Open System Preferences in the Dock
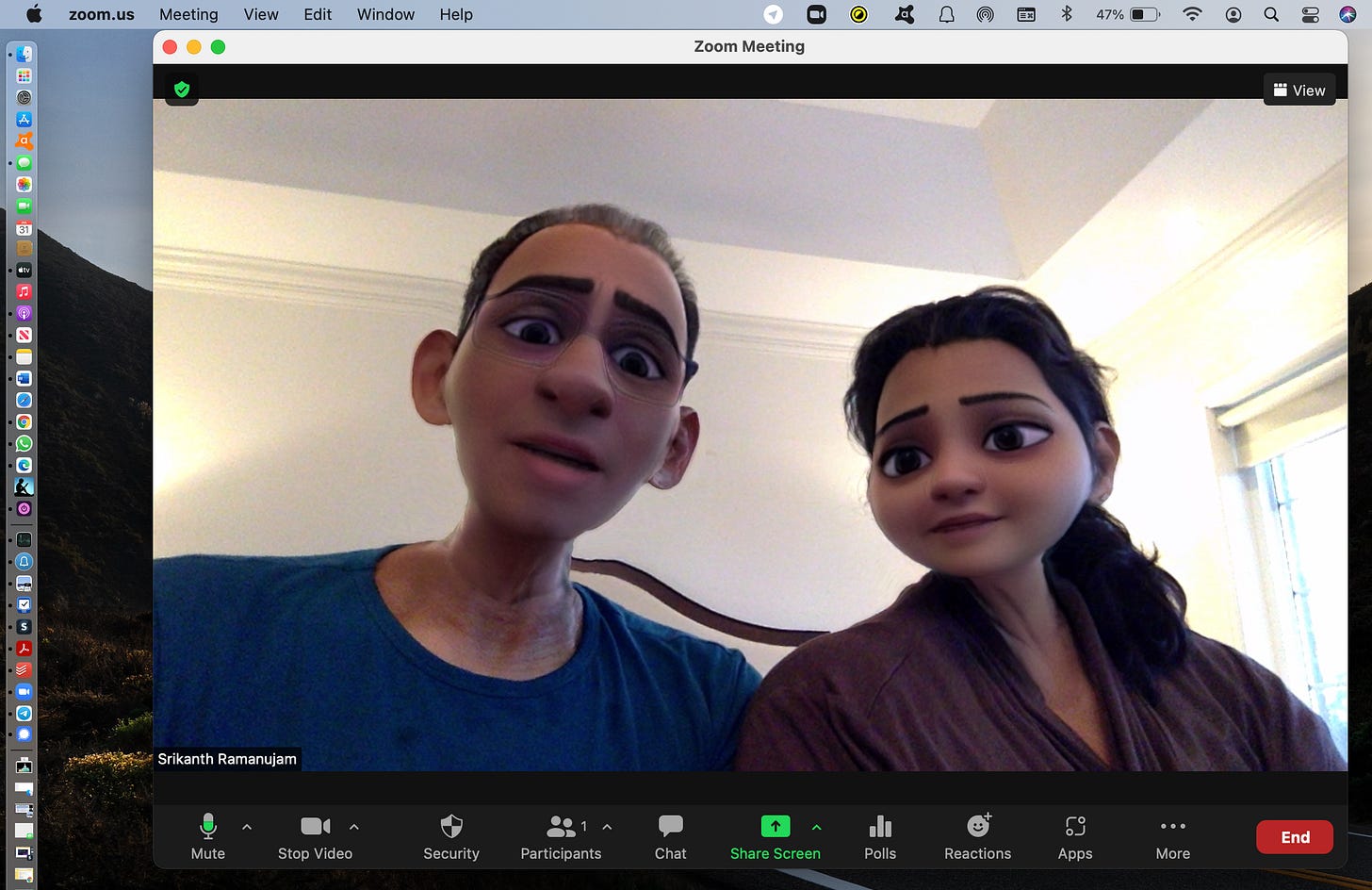Screen dimensions: 1372x890 pos(24,97)
